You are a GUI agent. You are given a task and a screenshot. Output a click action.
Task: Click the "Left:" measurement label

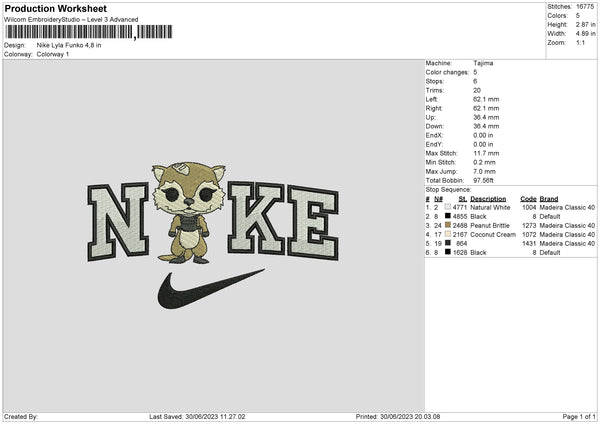point(432,99)
